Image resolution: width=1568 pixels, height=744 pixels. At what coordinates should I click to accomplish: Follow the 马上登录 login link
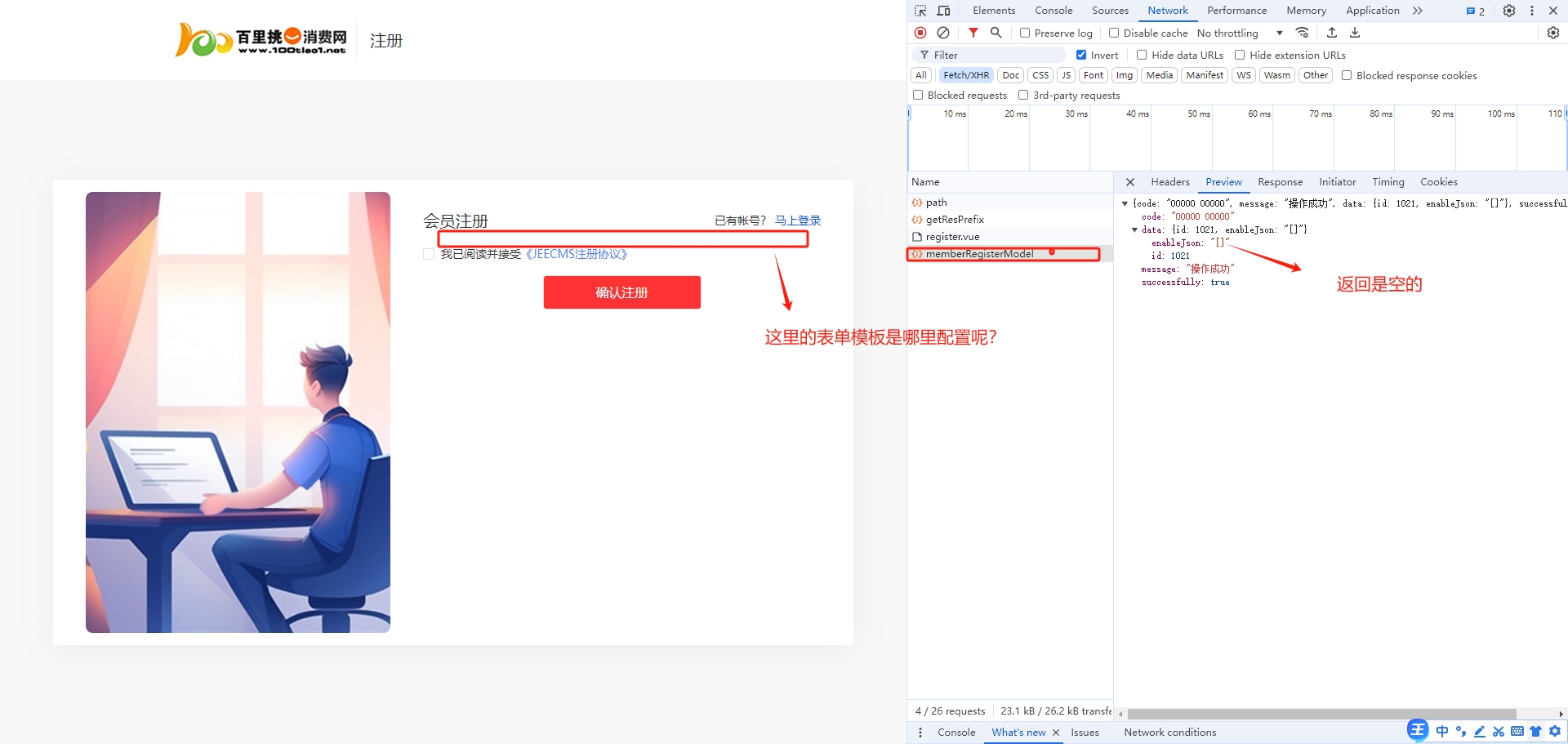click(797, 221)
